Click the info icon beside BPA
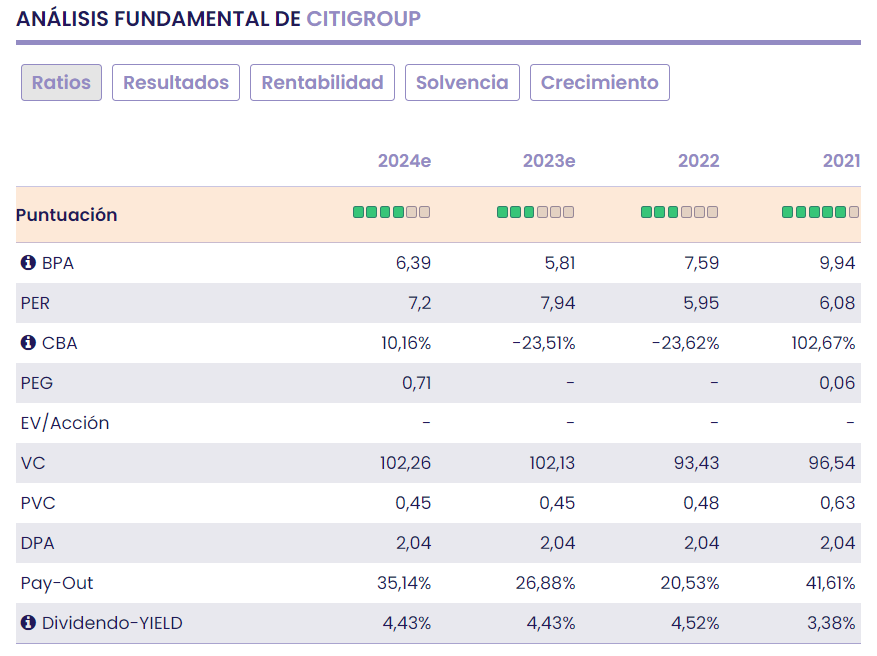 [28, 264]
